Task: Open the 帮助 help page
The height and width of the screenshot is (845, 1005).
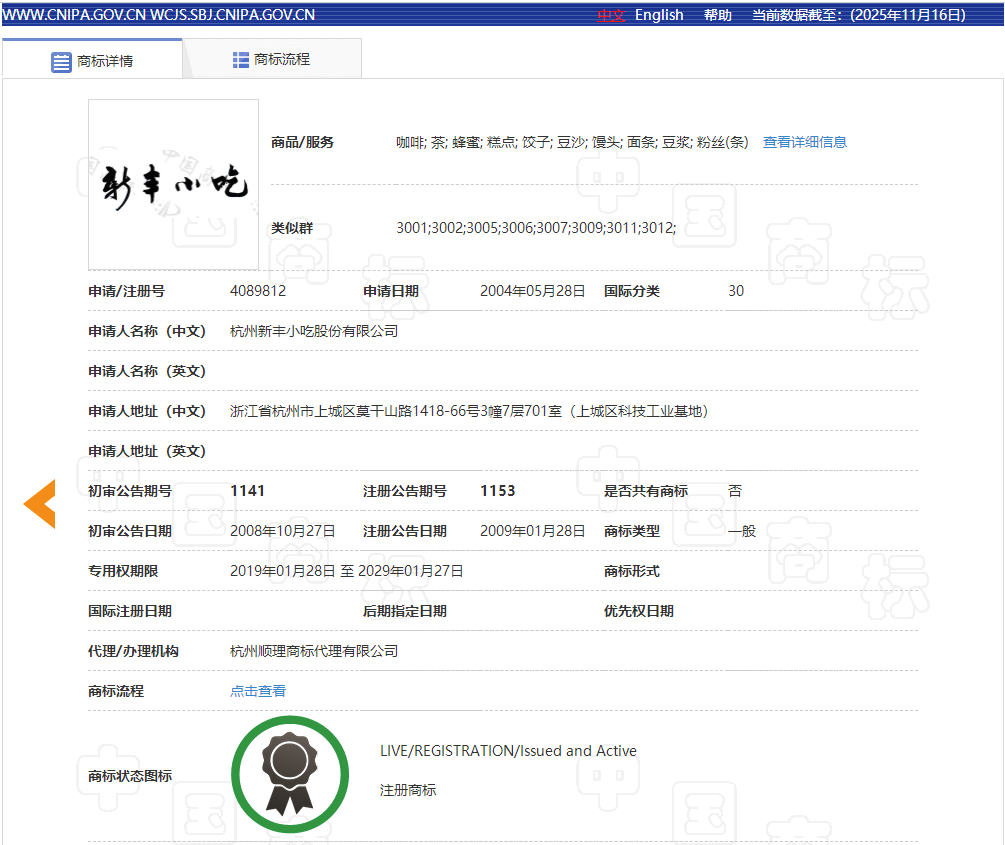Action: tap(717, 15)
